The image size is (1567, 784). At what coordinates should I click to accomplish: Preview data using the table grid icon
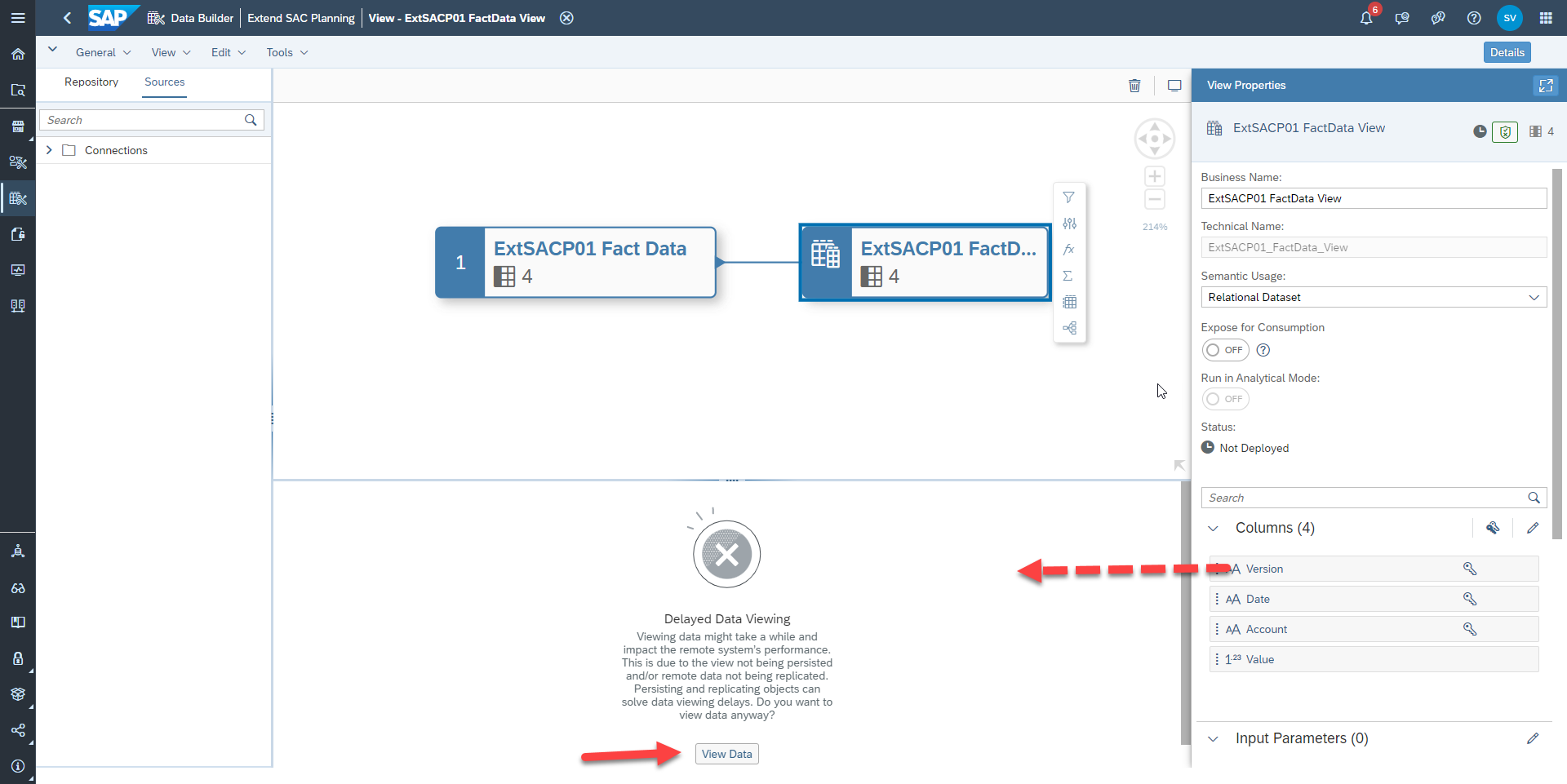(1070, 302)
